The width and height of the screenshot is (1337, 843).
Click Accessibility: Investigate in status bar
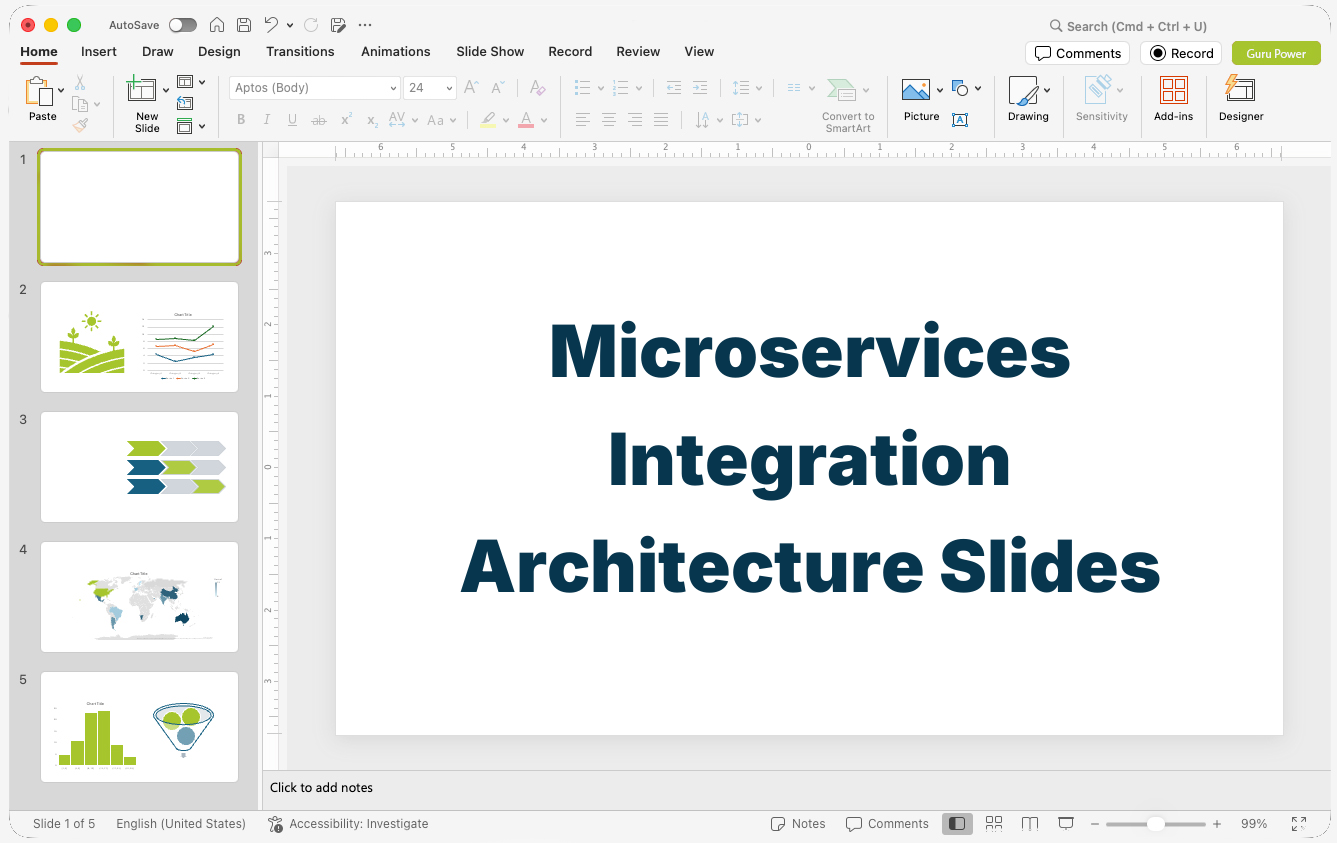click(x=348, y=824)
